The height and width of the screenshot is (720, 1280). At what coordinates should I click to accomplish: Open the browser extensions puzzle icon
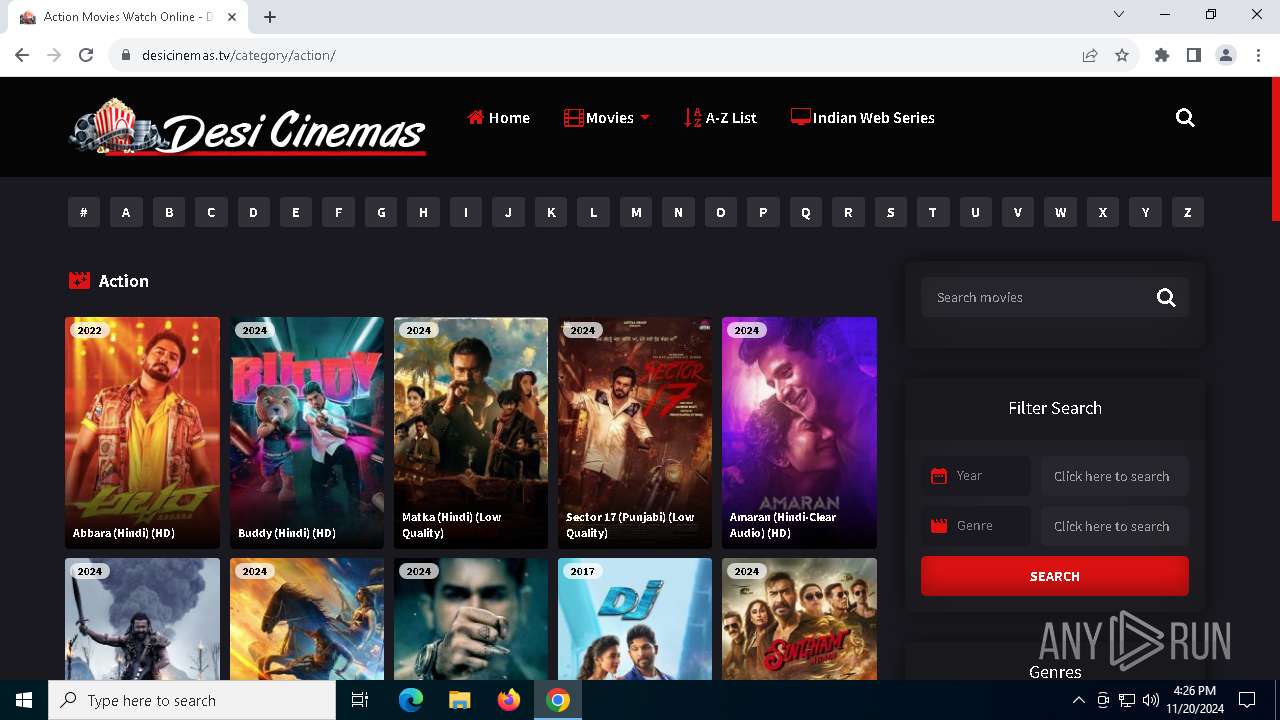pyautogui.click(x=1162, y=55)
